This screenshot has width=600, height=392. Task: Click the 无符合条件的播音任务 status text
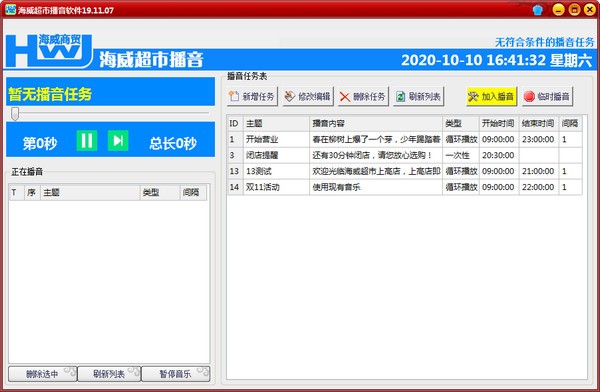544,42
